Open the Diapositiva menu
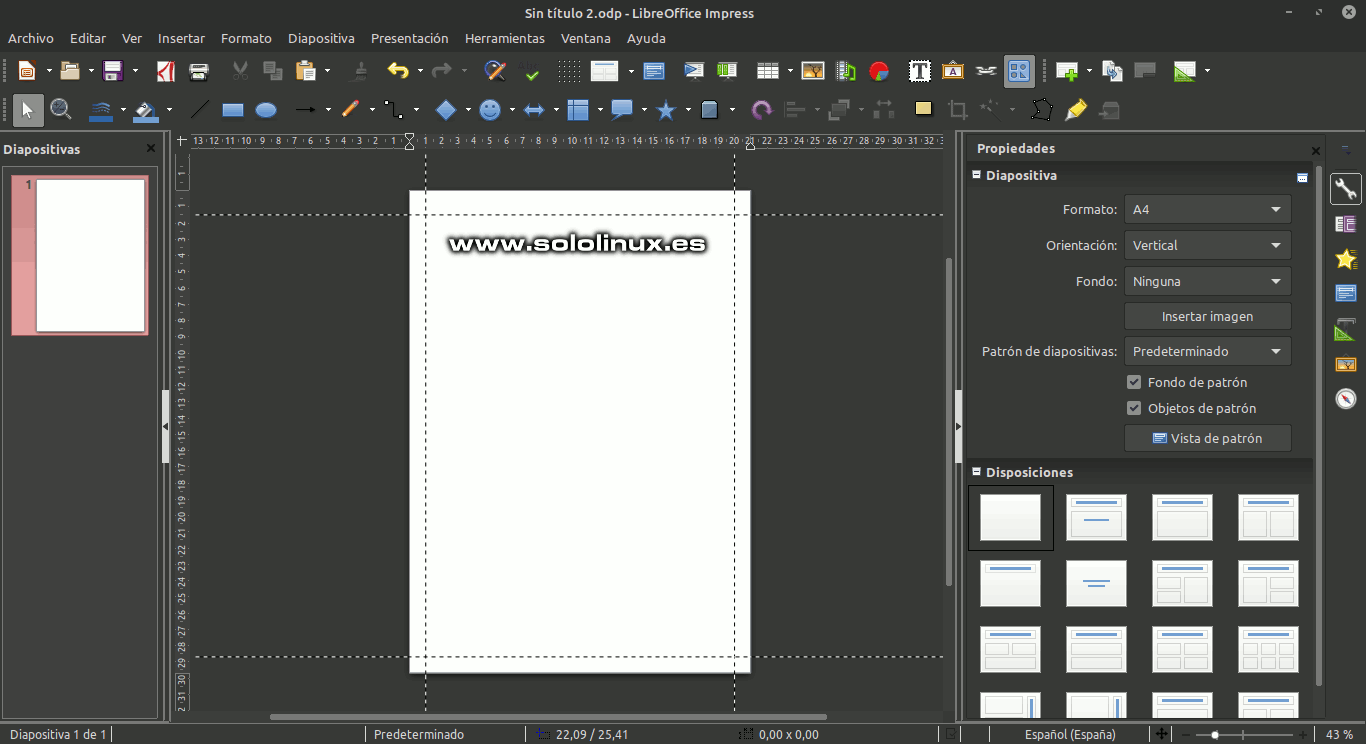 321,38
